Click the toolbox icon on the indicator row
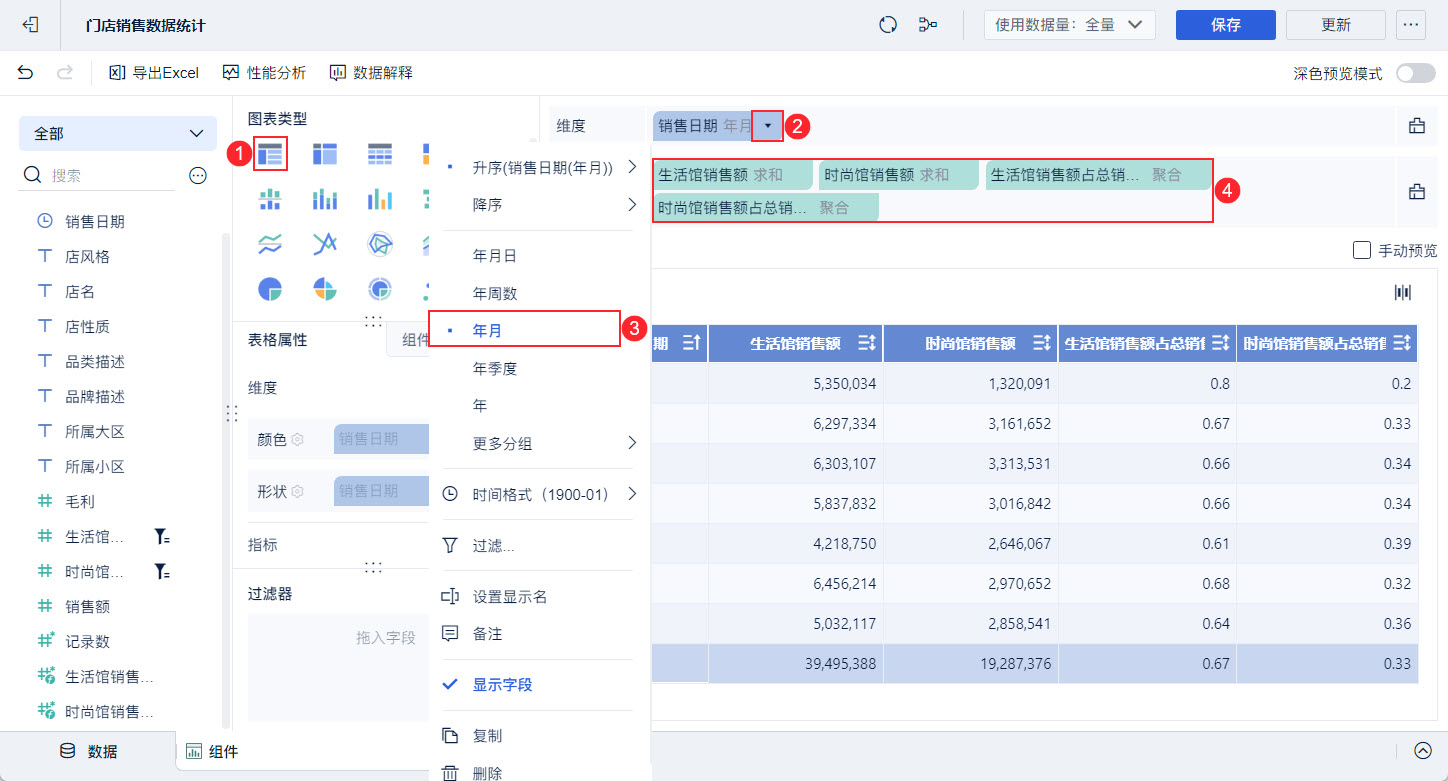This screenshot has width=1448, height=781. [1417, 192]
